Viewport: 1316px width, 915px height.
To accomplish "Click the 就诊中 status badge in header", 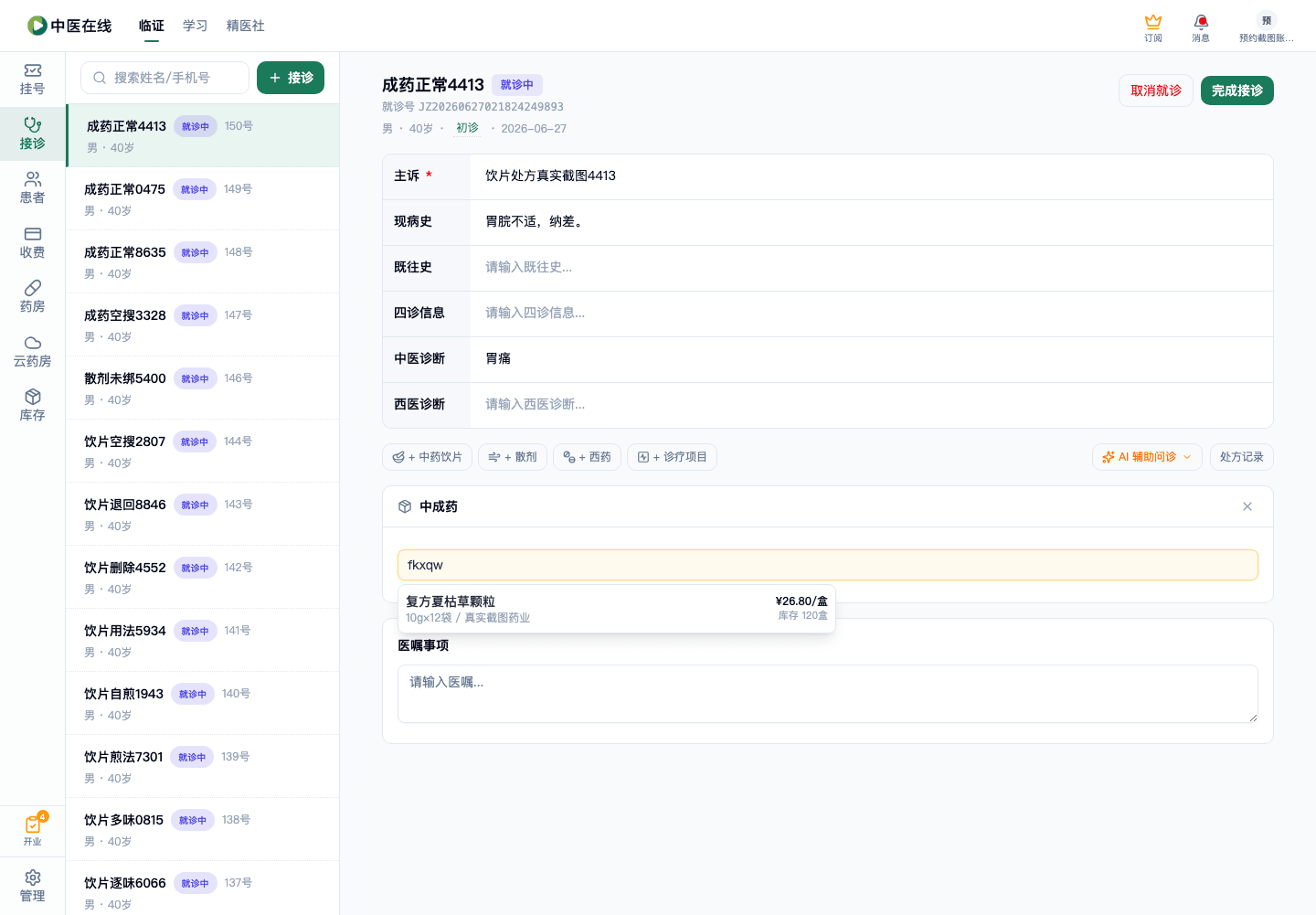I will point(517,85).
